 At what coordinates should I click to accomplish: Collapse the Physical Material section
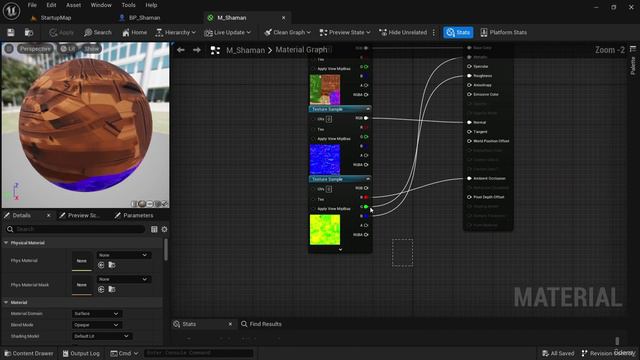[6, 243]
